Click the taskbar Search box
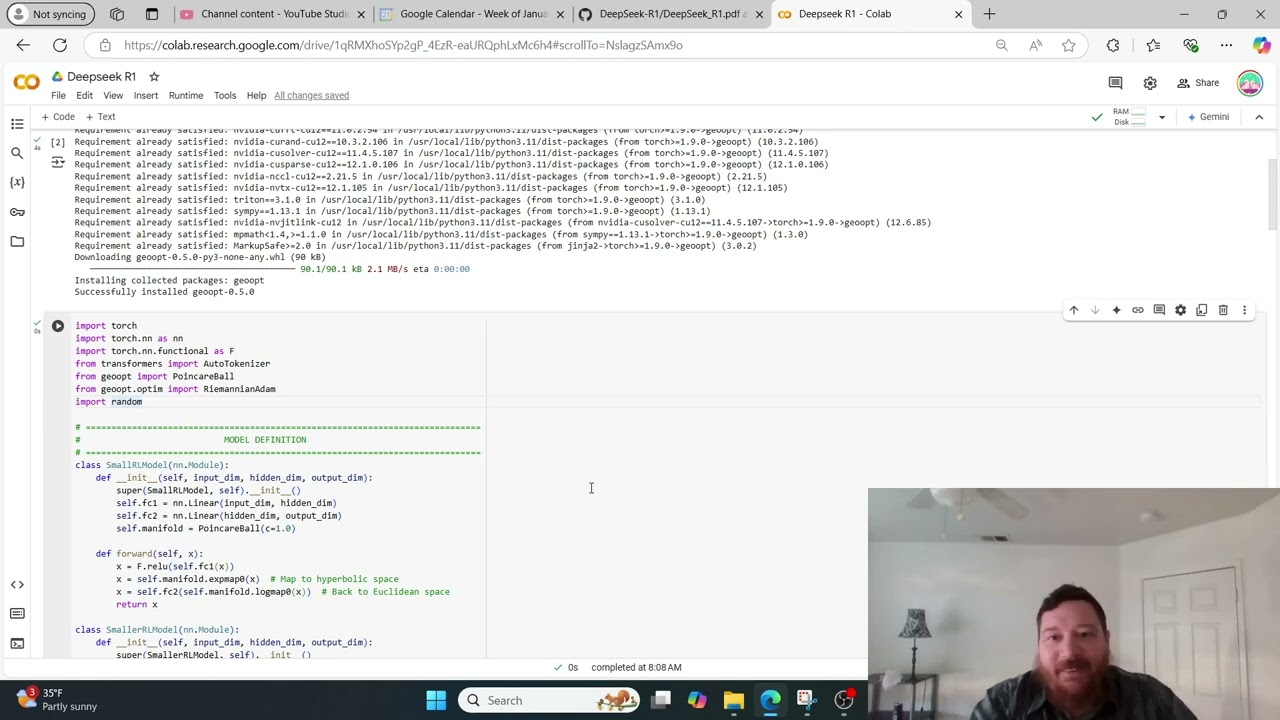1280x720 pixels. tap(550, 700)
